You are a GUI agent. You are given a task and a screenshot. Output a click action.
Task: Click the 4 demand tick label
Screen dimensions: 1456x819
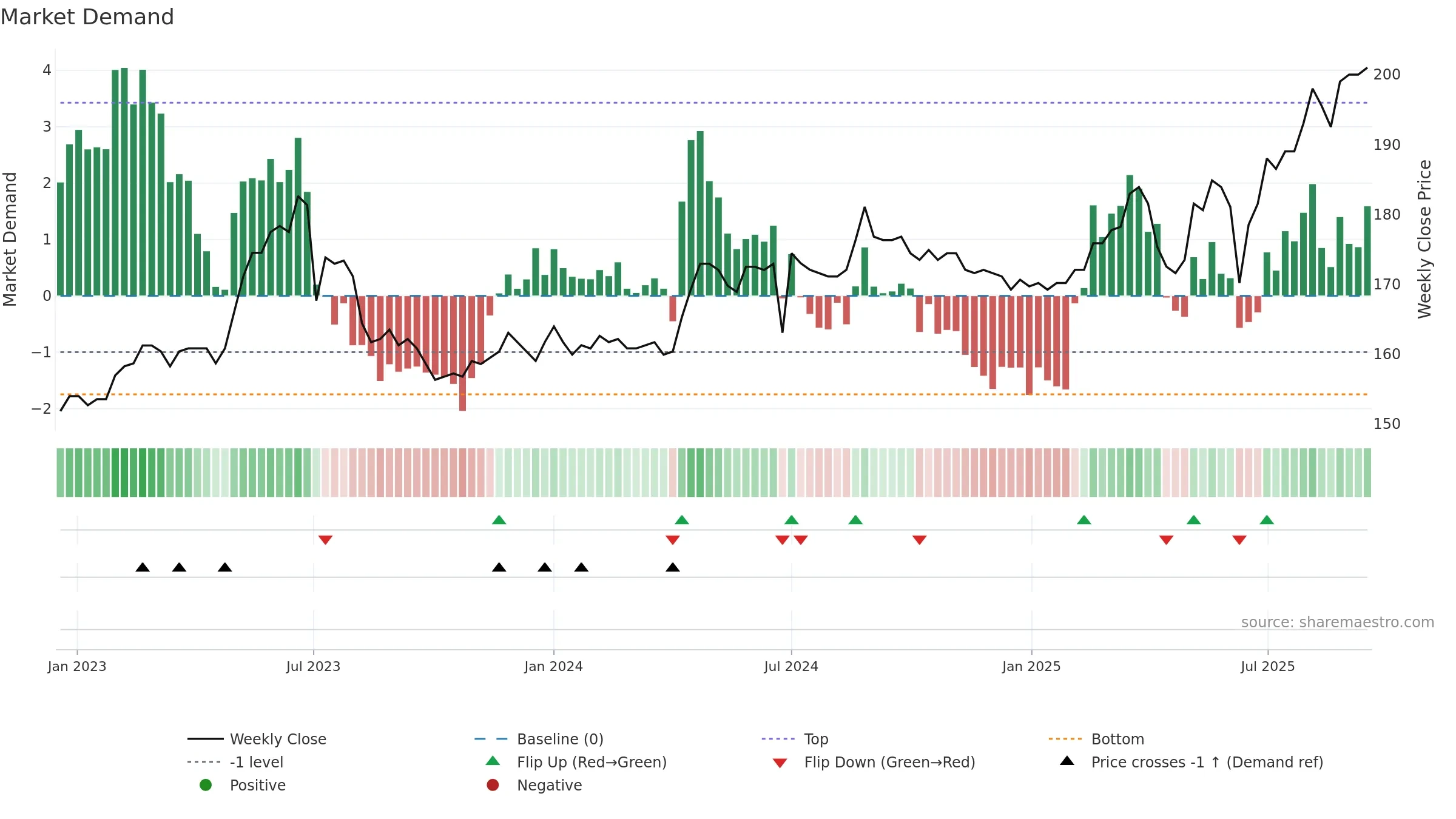pyautogui.click(x=47, y=70)
